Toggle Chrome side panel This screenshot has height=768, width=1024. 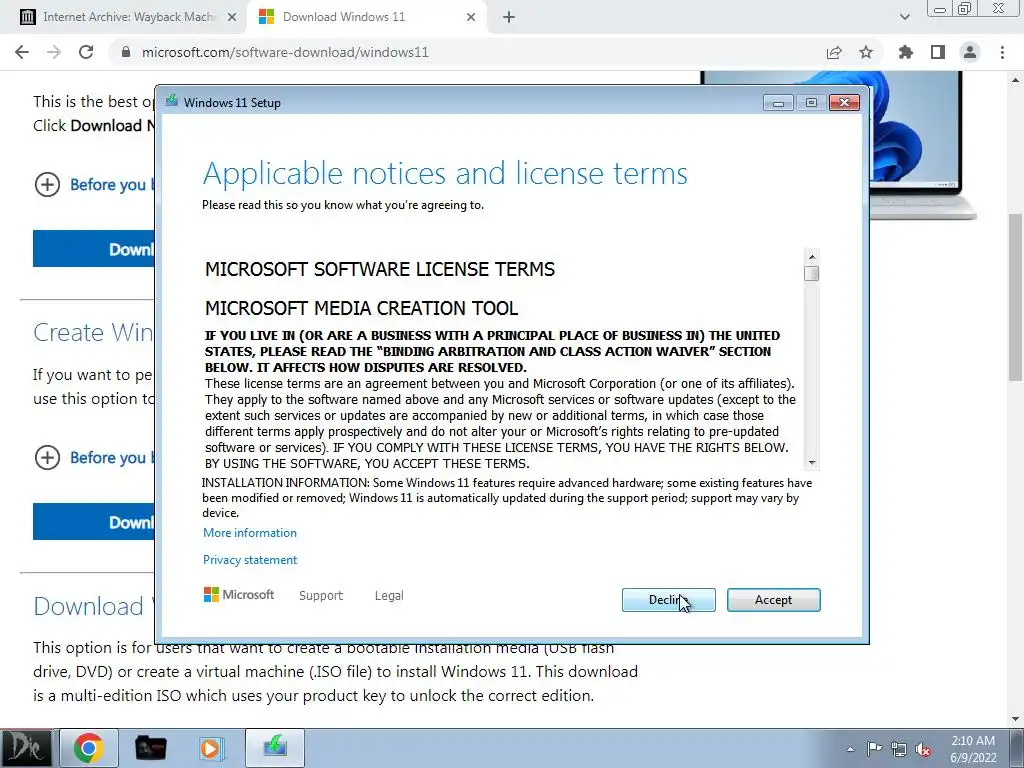(938, 52)
